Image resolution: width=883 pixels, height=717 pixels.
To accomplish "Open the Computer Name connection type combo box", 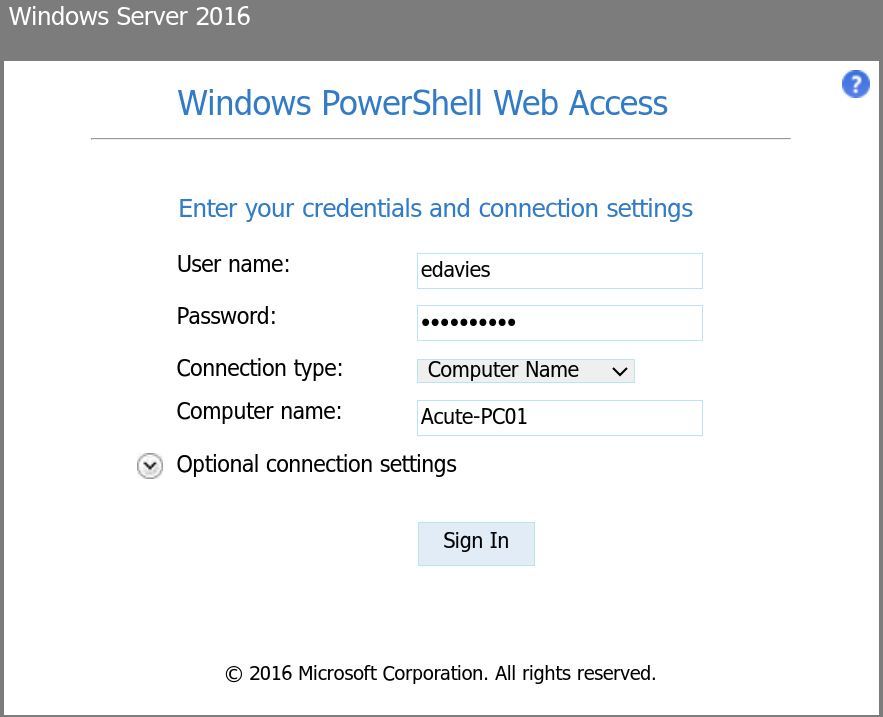I will click(x=525, y=371).
